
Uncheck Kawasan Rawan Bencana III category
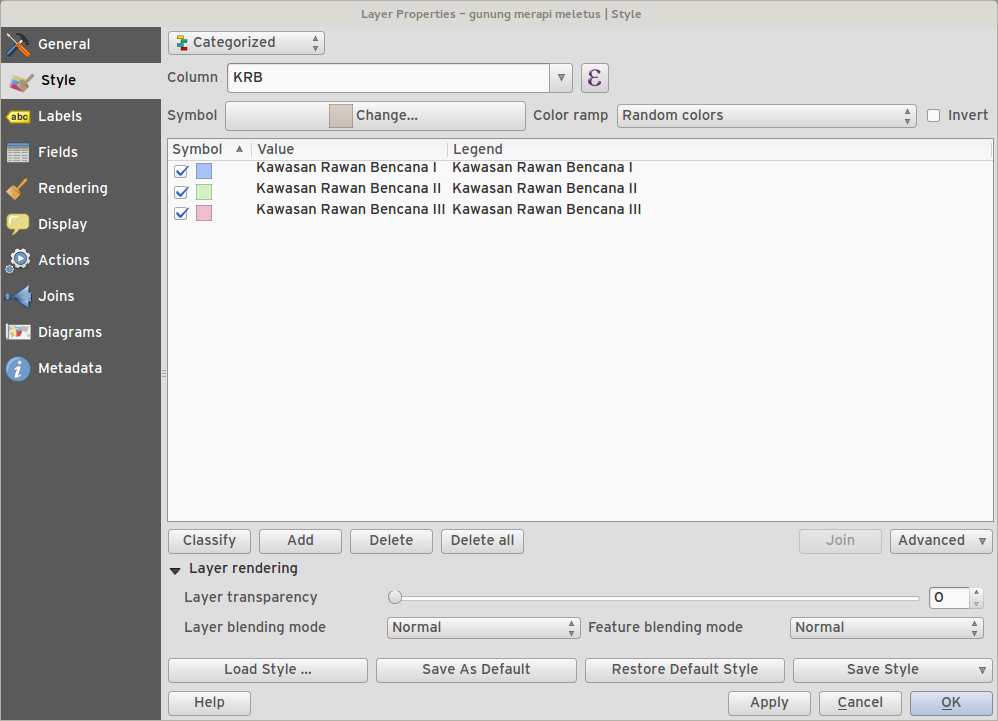pos(181,213)
